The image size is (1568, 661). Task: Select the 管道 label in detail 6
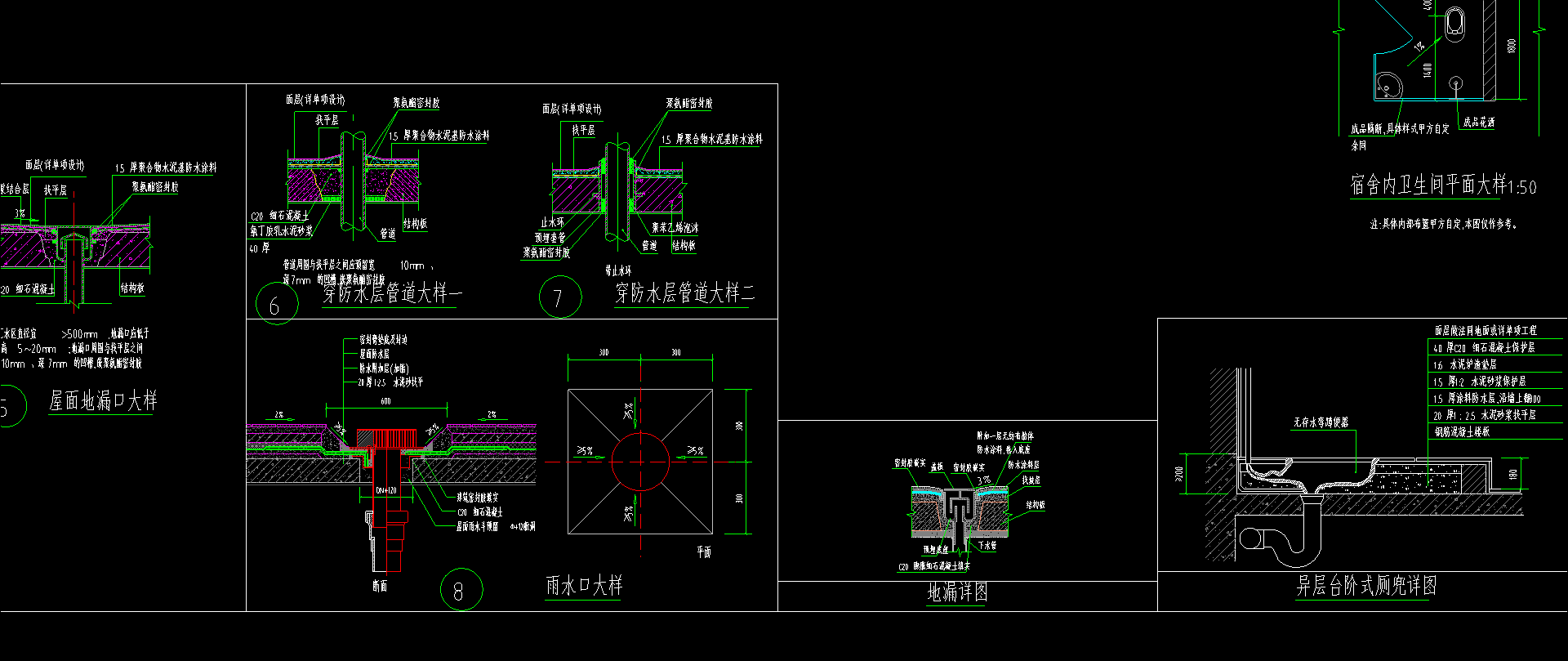coord(388,234)
